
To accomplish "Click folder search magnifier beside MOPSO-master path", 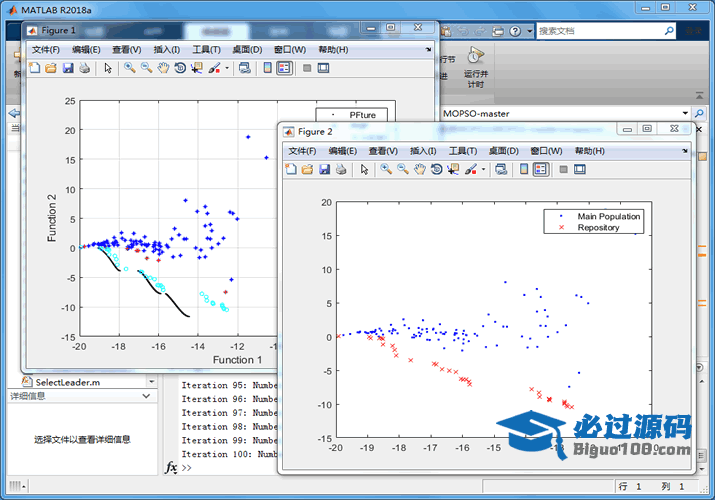I will 699,113.
